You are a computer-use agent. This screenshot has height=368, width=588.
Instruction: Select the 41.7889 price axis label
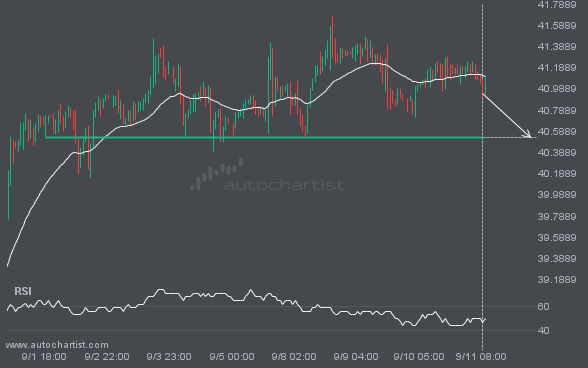[x=557, y=5]
